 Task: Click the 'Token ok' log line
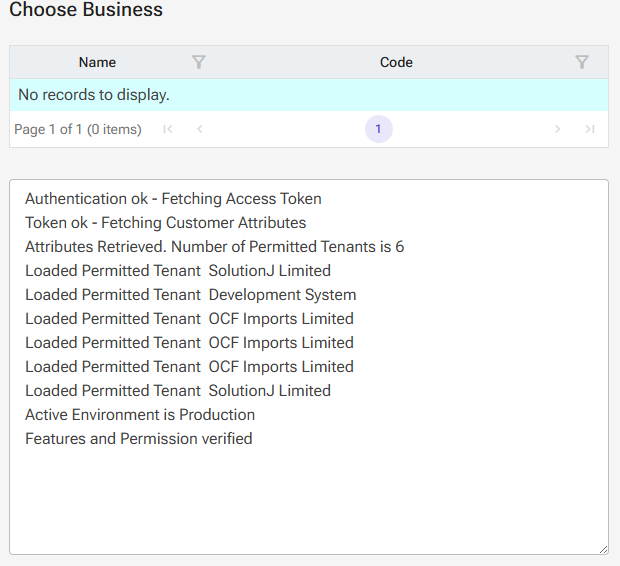(x=165, y=223)
